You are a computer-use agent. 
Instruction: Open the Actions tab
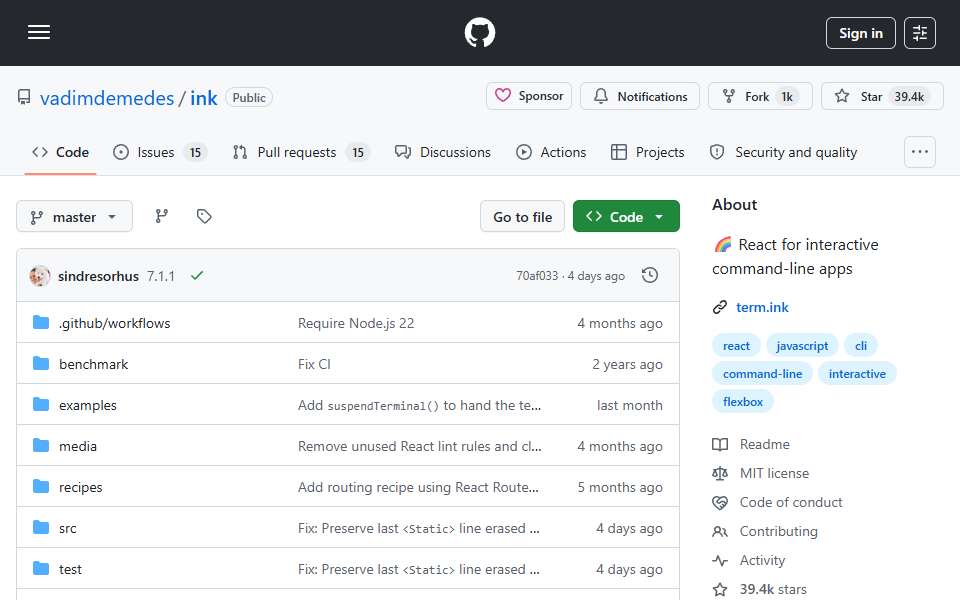[551, 152]
